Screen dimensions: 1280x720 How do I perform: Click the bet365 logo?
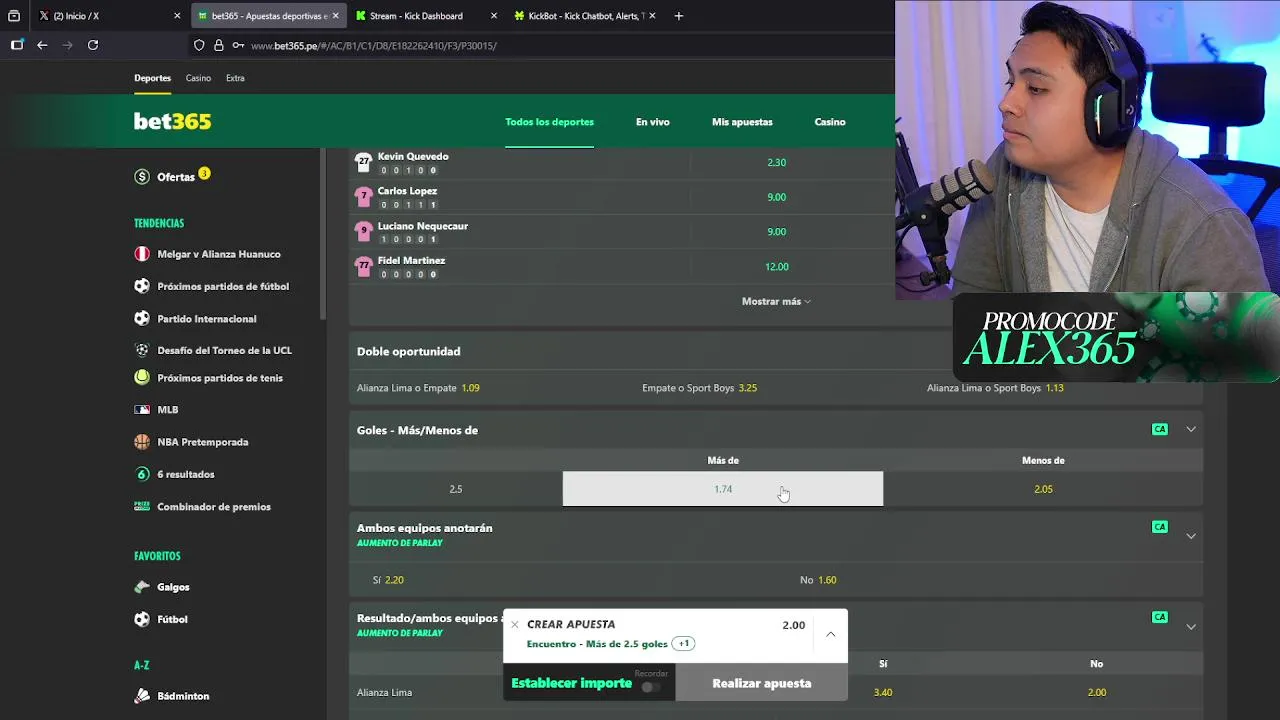point(173,121)
